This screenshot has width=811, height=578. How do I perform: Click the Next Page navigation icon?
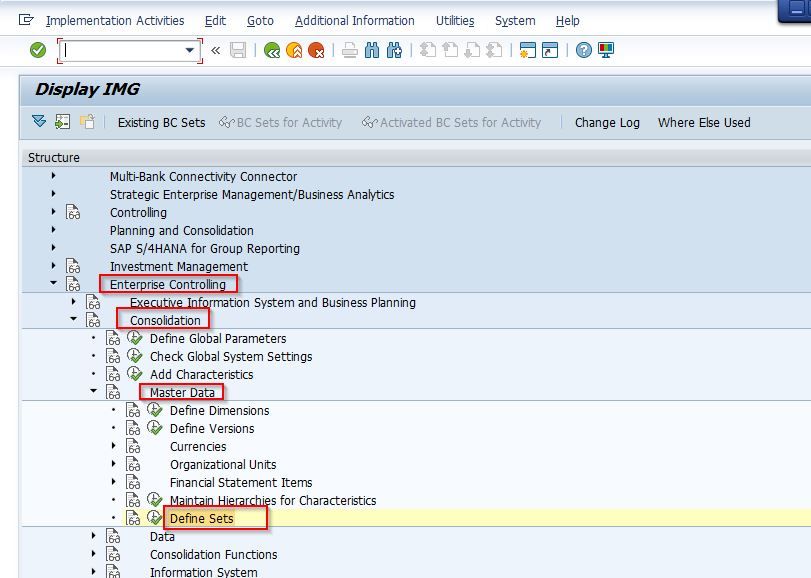click(x=472, y=50)
